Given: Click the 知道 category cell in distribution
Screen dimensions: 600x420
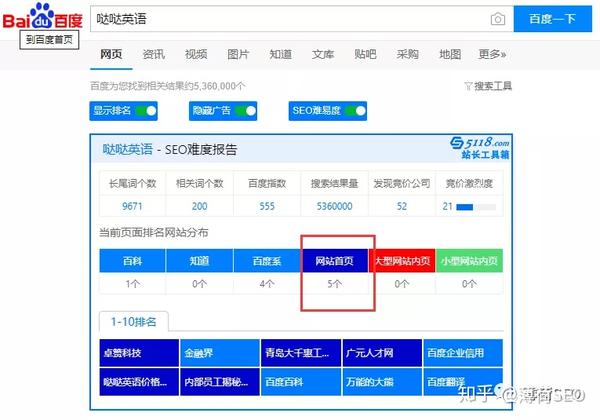Looking at the screenshot, I should click(199, 261).
